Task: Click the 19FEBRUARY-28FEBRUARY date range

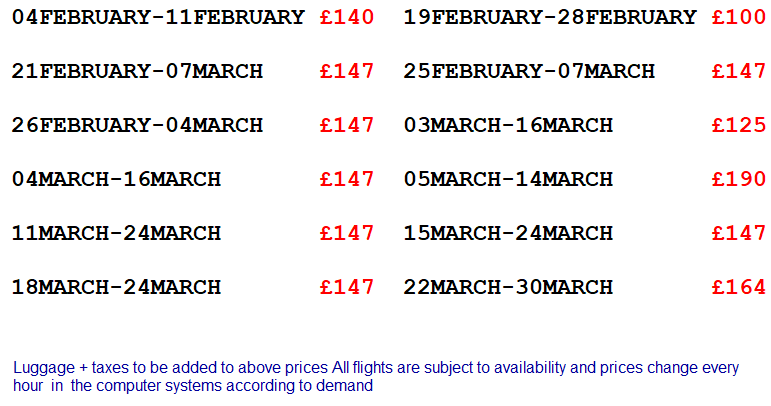Action: [x=550, y=17]
